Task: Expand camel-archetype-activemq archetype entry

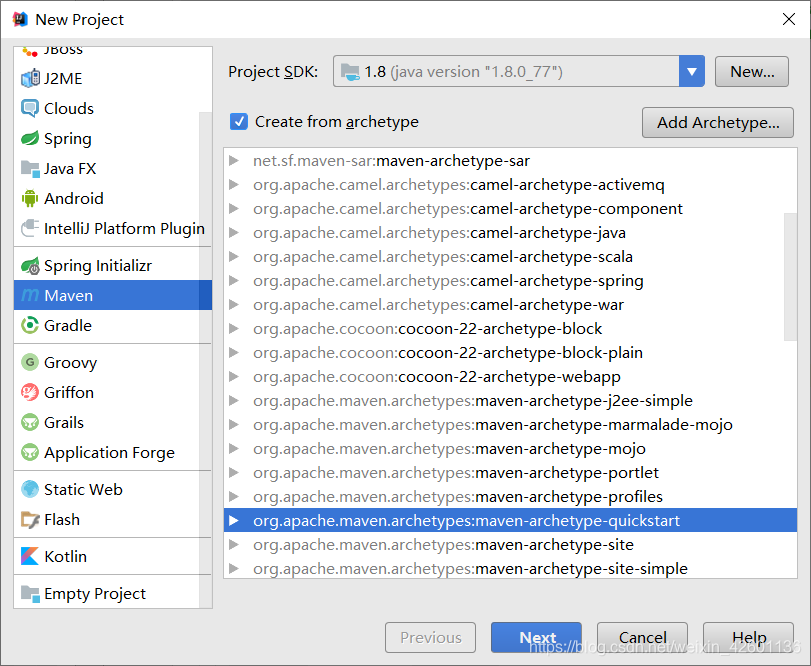Action: pyautogui.click(x=234, y=185)
